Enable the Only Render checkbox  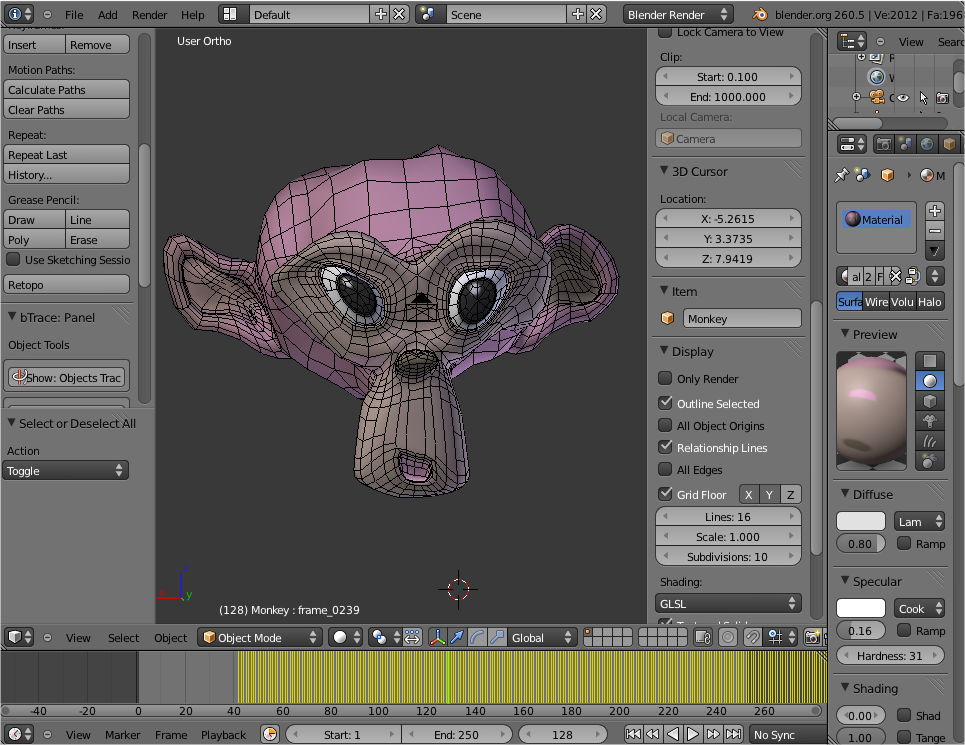(665, 379)
